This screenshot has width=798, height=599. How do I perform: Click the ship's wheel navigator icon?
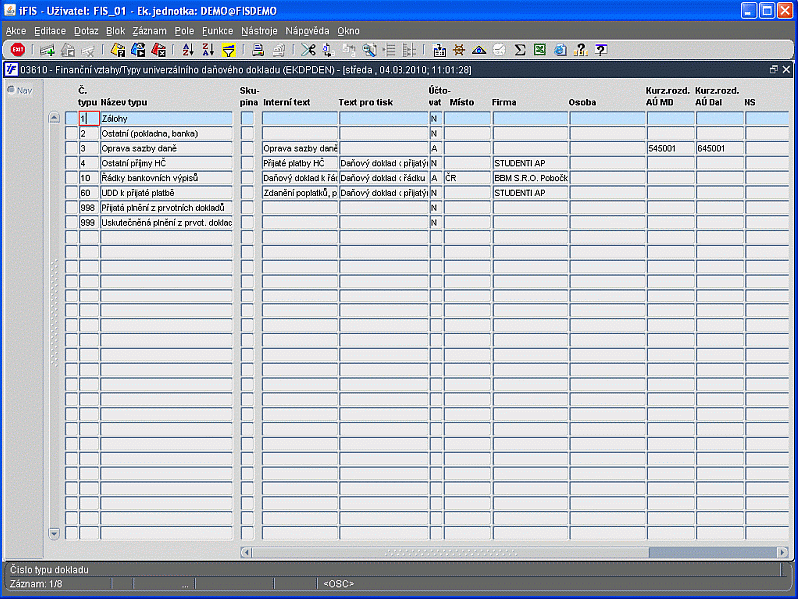point(459,49)
